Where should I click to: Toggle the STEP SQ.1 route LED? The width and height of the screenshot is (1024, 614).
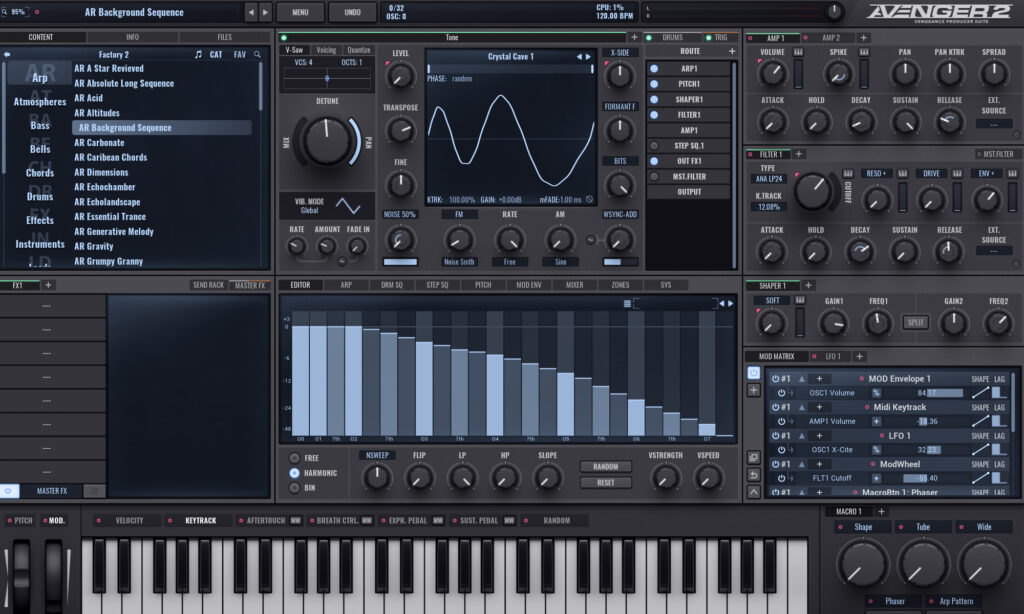pyautogui.click(x=654, y=145)
